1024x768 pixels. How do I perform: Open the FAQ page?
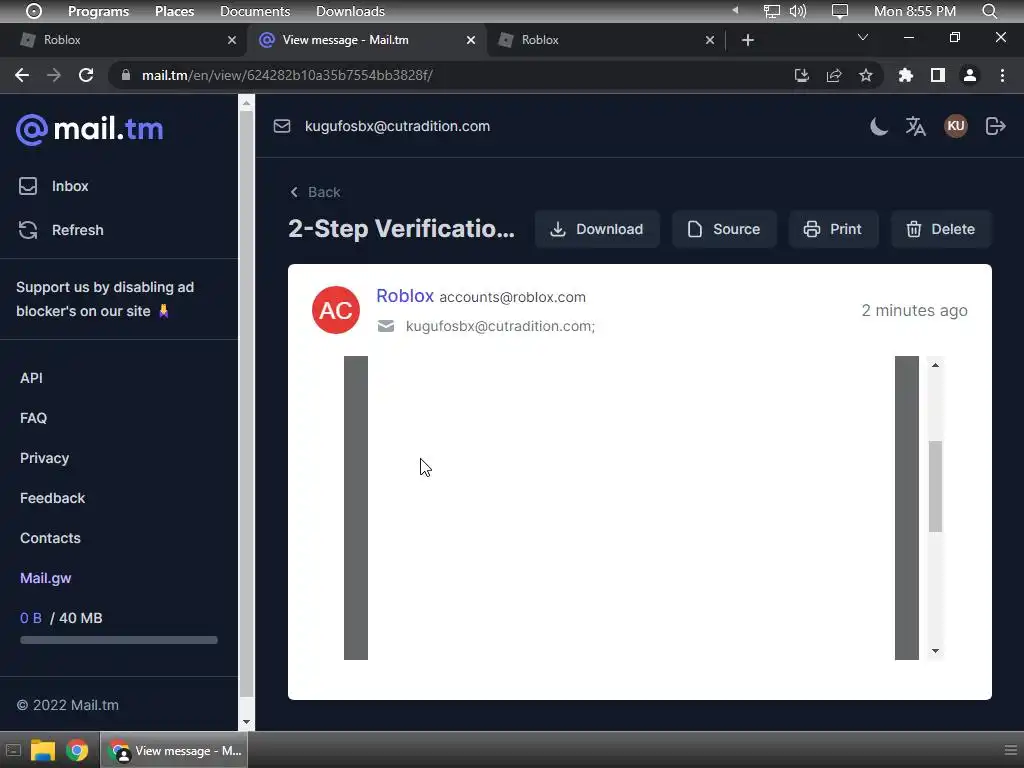(x=33, y=418)
